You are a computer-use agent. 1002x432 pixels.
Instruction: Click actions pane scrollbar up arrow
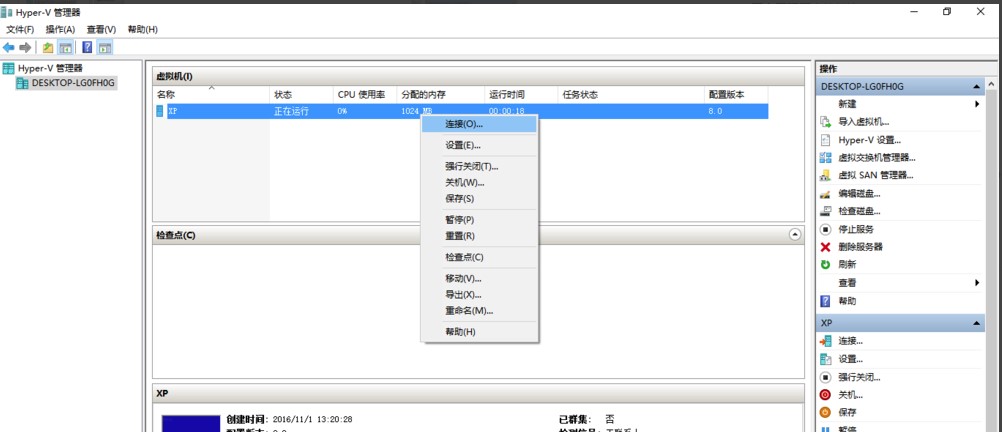(992, 84)
